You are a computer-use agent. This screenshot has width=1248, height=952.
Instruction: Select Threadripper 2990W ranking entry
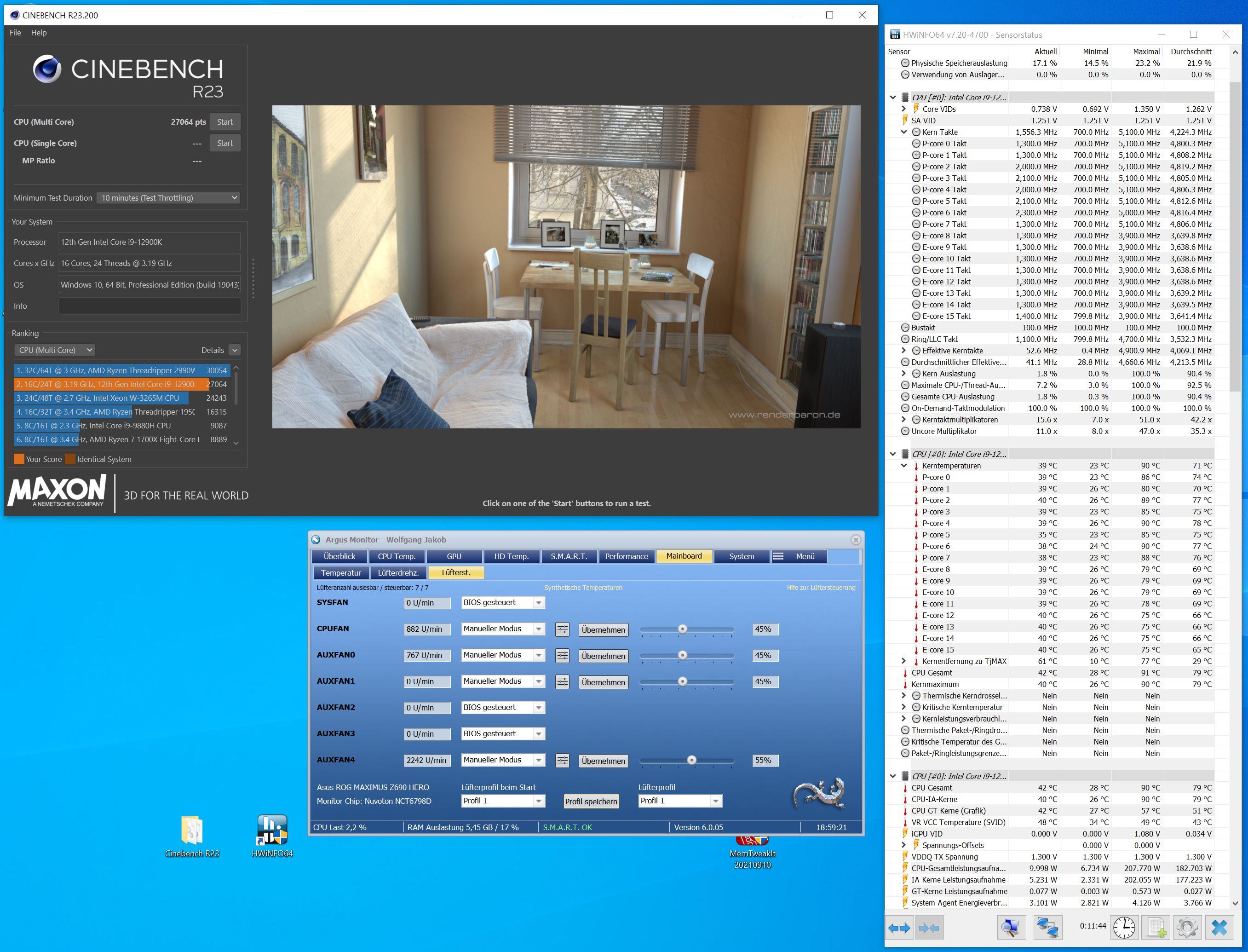tap(122, 370)
